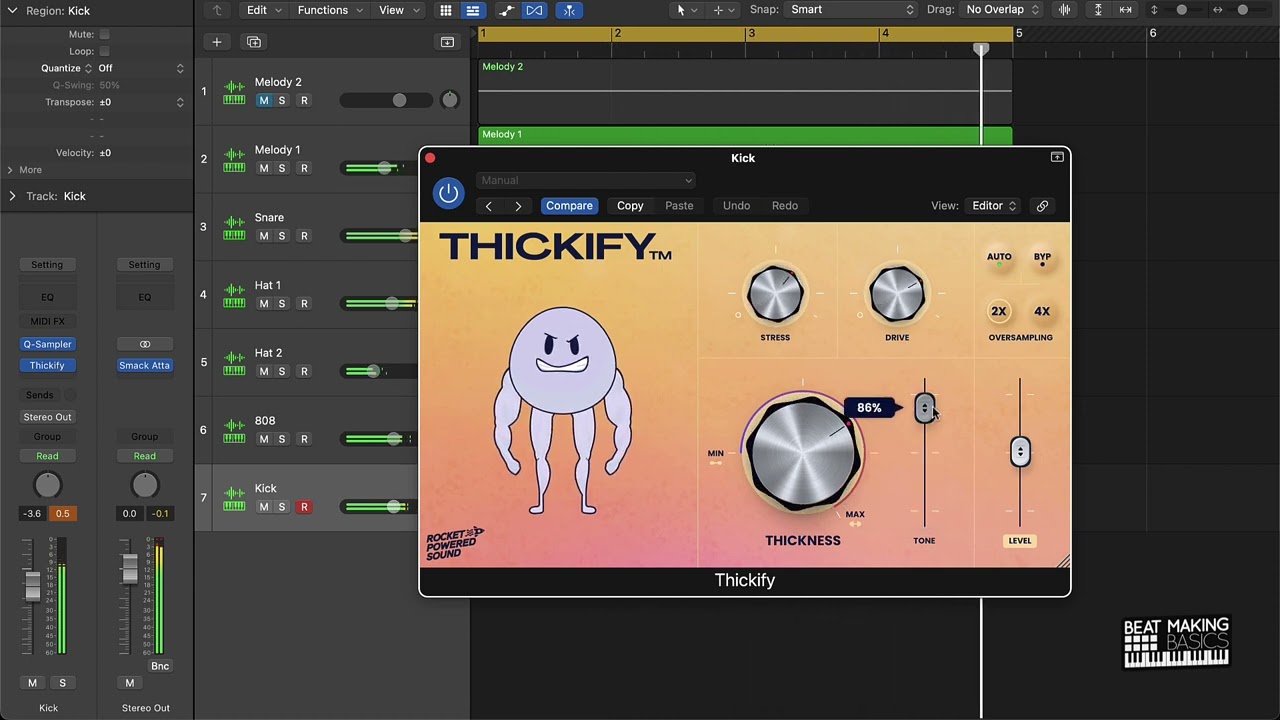Toggle the automation curve icon

(507, 10)
